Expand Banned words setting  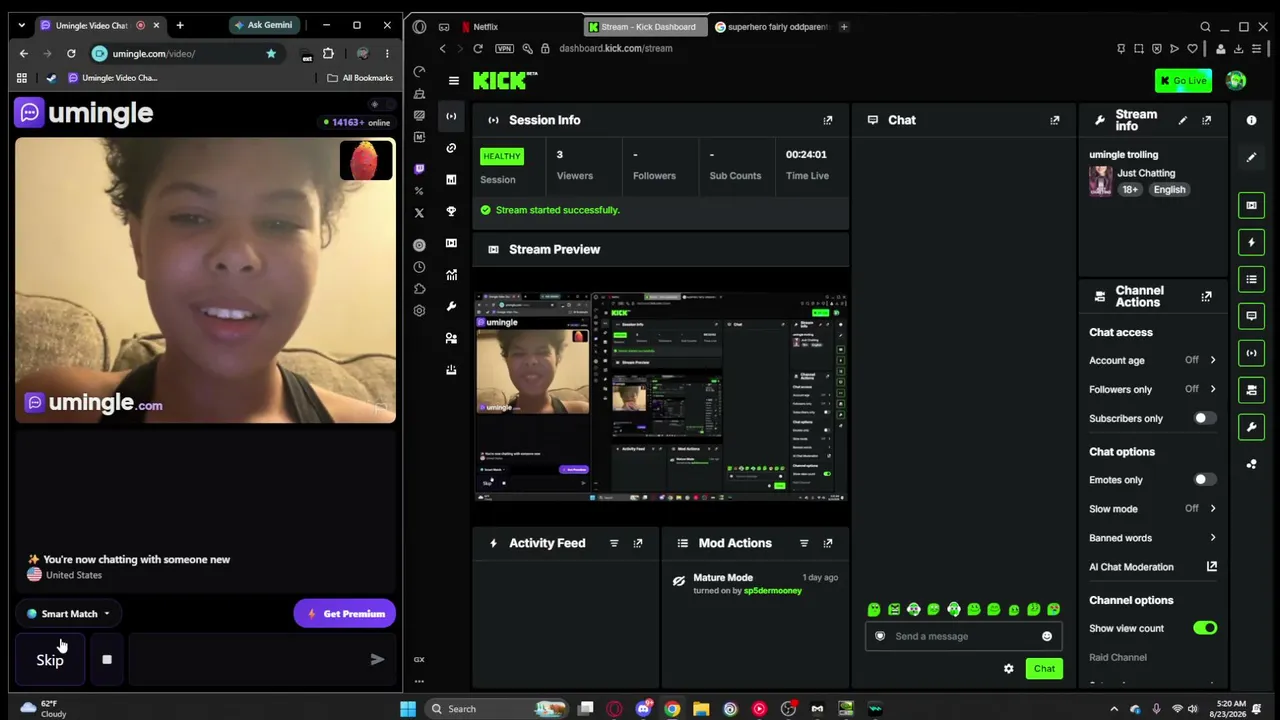pyautogui.click(x=1213, y=538)
